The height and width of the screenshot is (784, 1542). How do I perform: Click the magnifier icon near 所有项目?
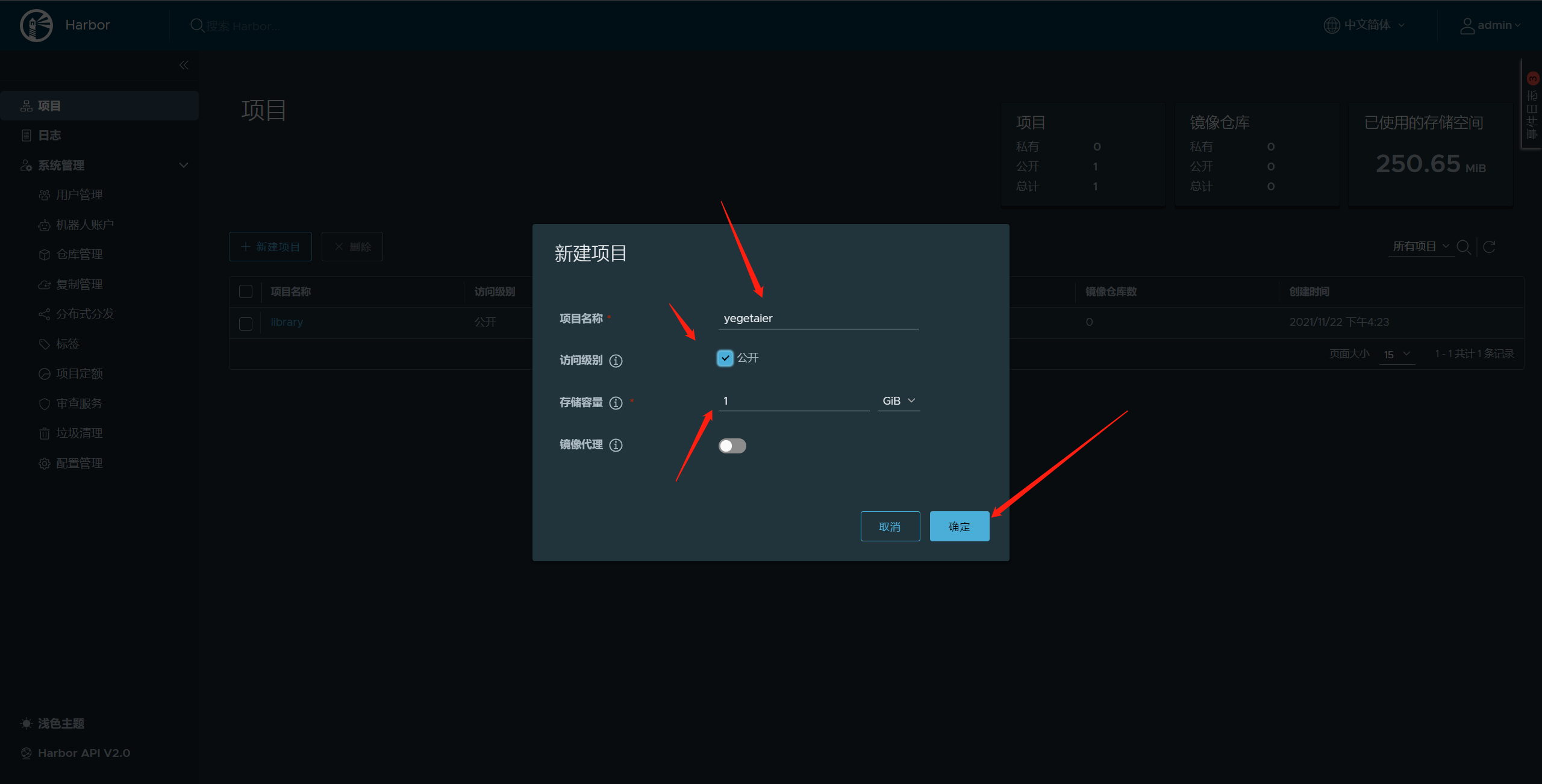click(x=1463, y=247)
